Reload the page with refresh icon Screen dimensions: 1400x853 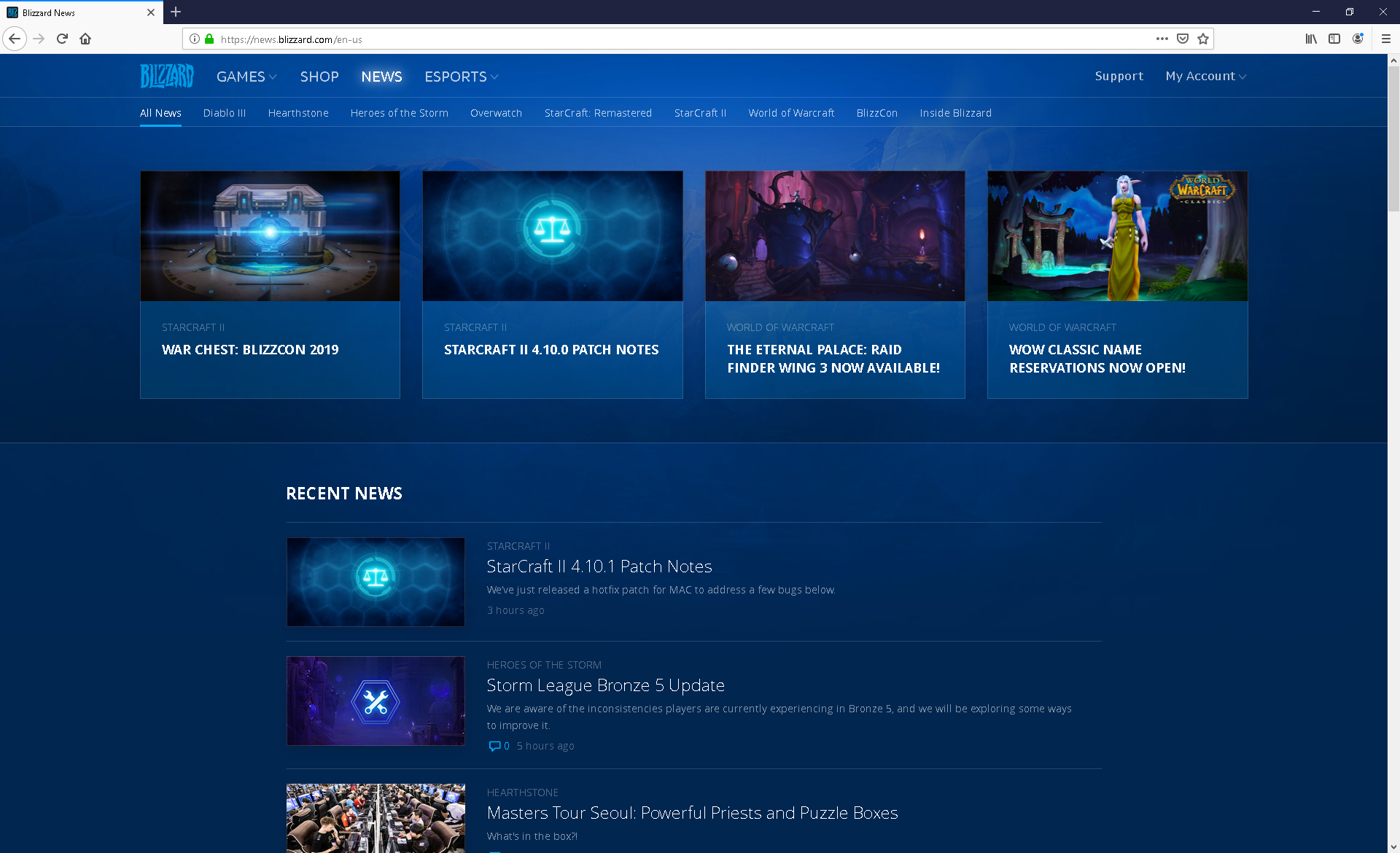(62, 39)
